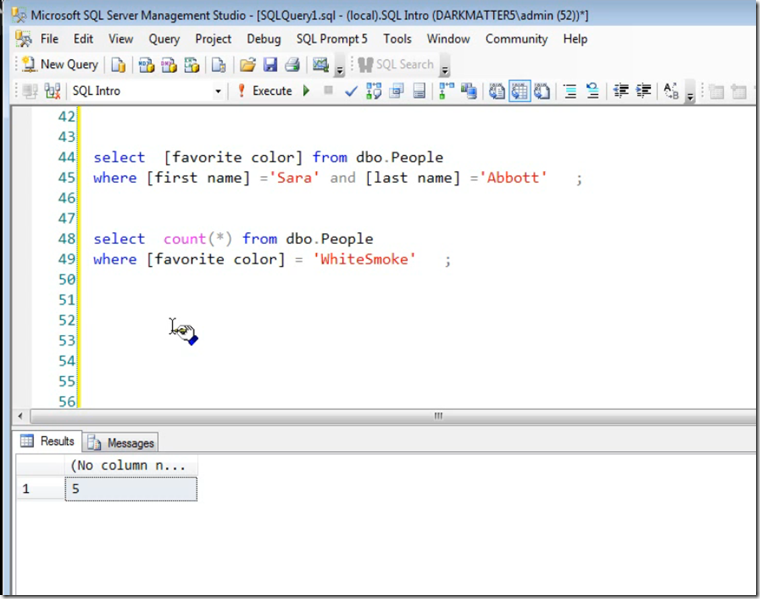Viewport: 760px width, 599px height.
Task: Click the Execute button
Action: (x=265, y=91)
